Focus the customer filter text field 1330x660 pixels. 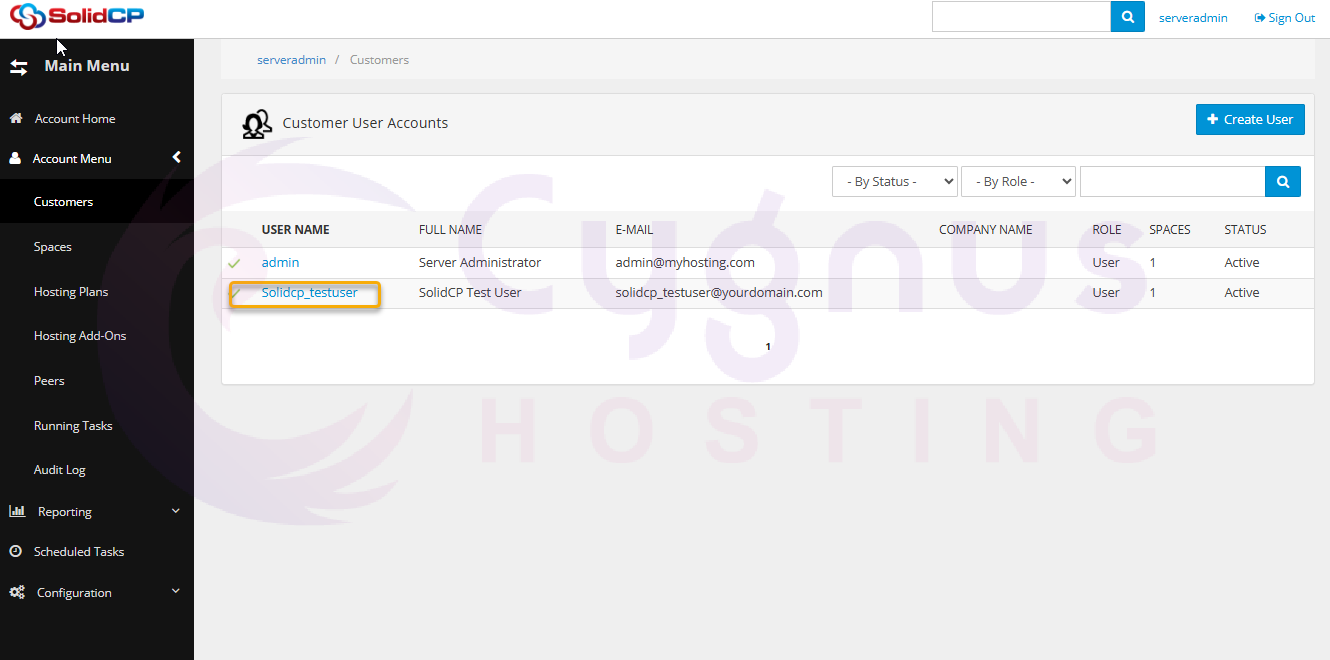[x=1172, y=181]
